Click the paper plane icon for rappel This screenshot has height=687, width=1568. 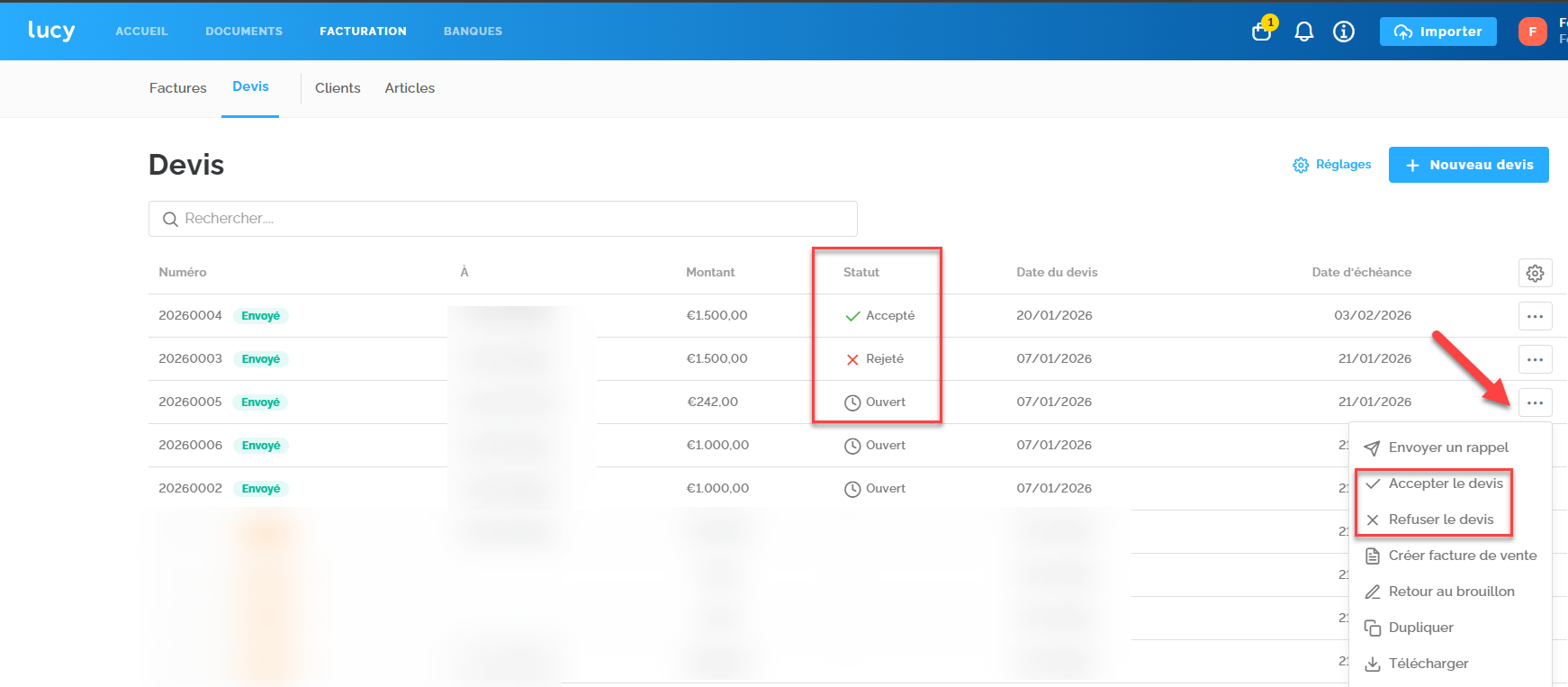1372,448
